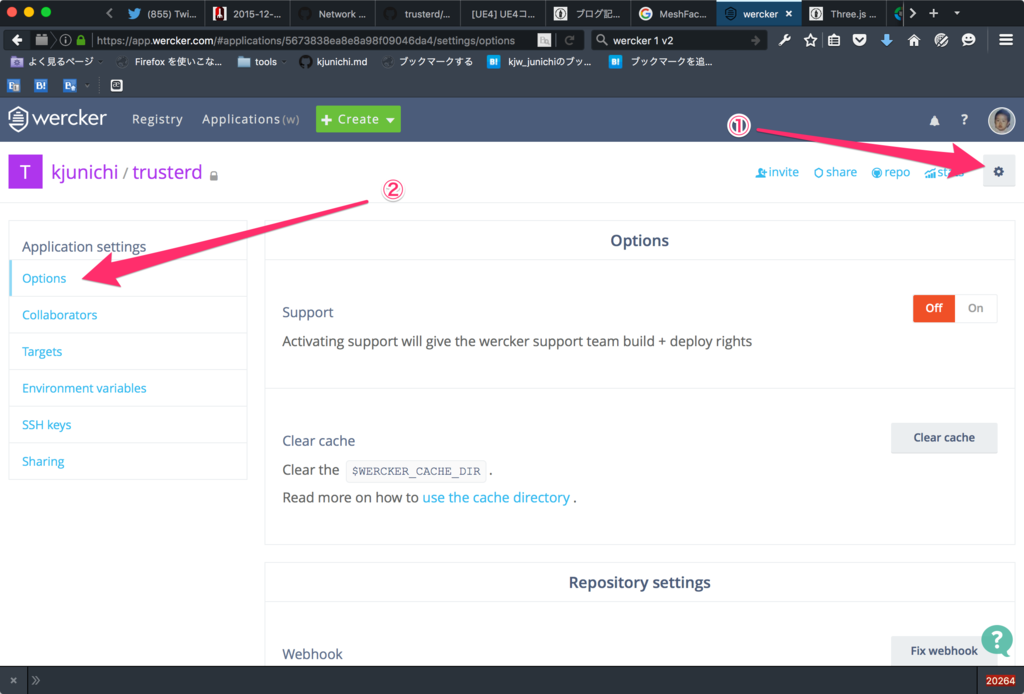The height and width of the screenshot is (694, 1024).
Task: Switch to the [UE4] tab
Action: 504,14
